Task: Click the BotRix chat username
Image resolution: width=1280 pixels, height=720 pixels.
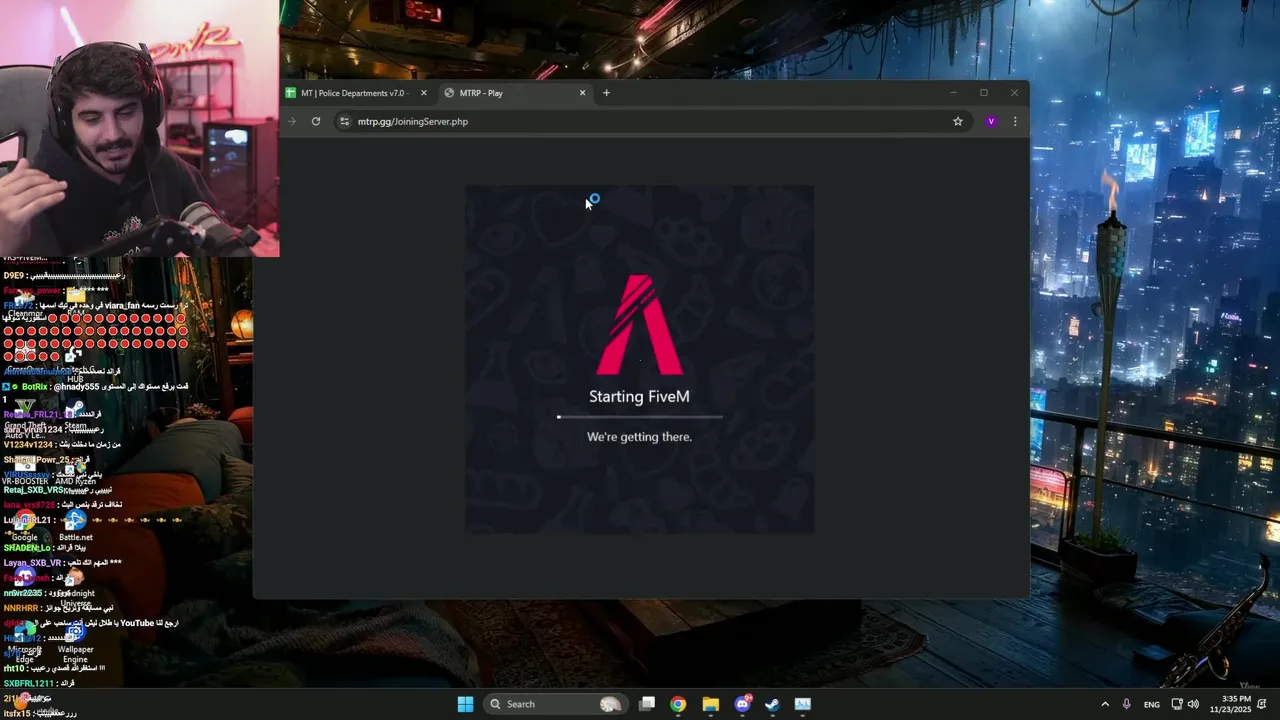Action: tap(34, 387)
